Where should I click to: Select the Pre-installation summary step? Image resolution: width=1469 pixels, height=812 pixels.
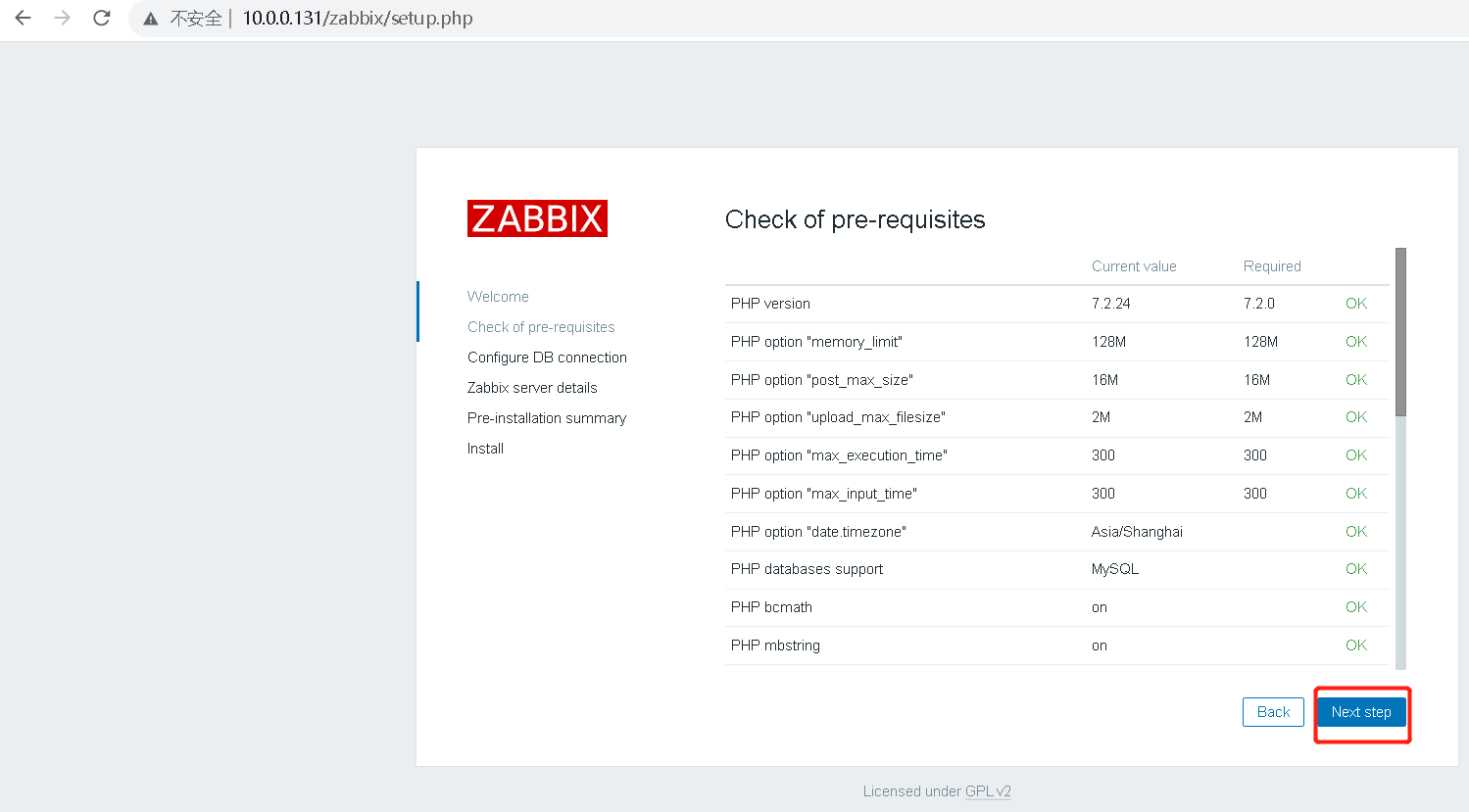[547, 418]
